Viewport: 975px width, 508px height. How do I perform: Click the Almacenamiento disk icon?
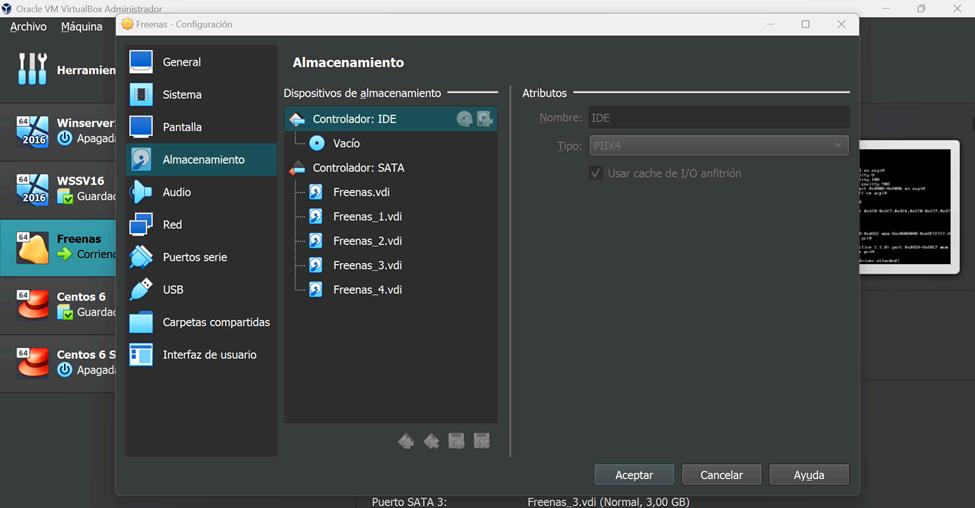pos(141,159)
